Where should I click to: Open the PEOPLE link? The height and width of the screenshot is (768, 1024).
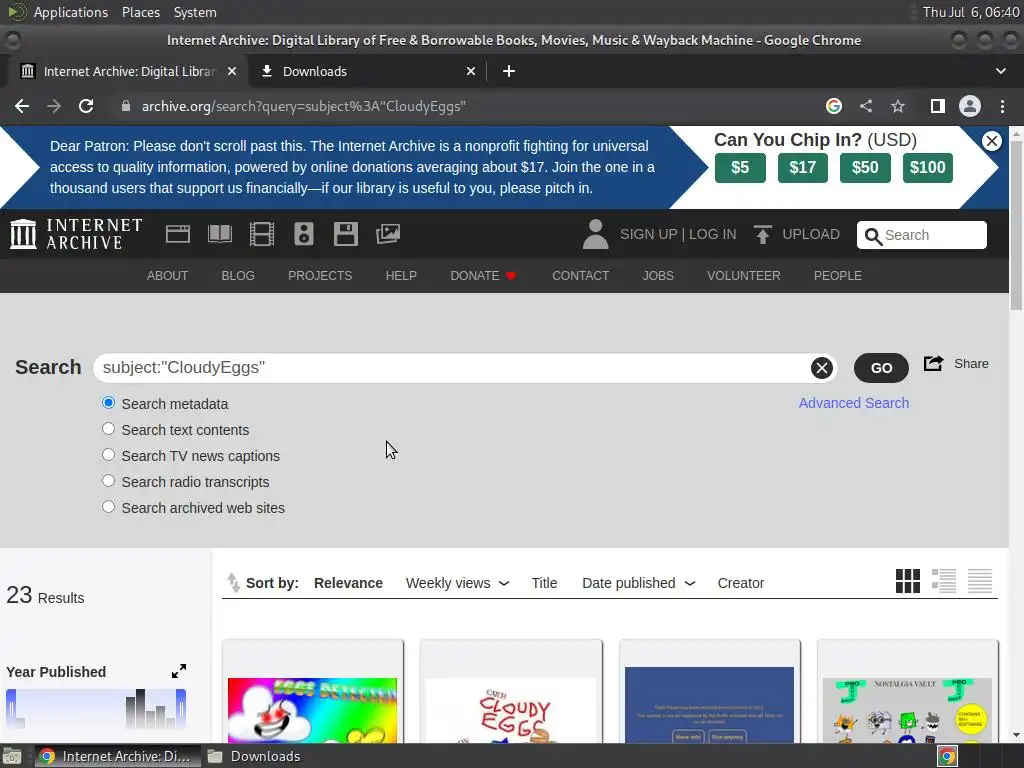pyautogui.click(x=838, y=276)
